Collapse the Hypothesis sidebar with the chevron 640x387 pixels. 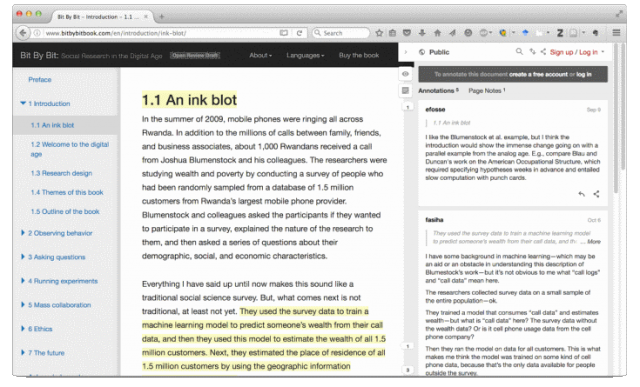tap(406, 52)
